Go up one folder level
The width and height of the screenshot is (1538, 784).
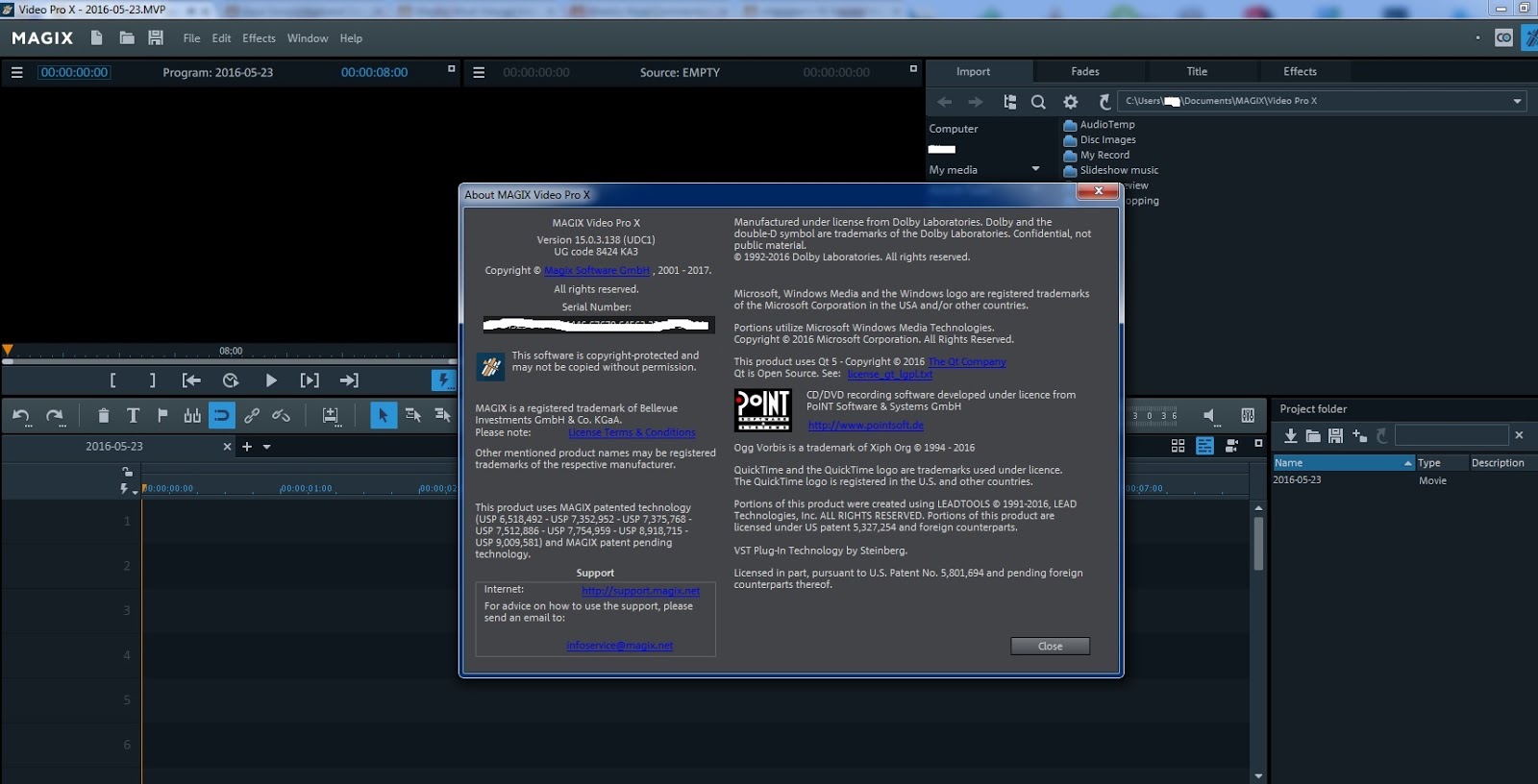(1105, 102)
